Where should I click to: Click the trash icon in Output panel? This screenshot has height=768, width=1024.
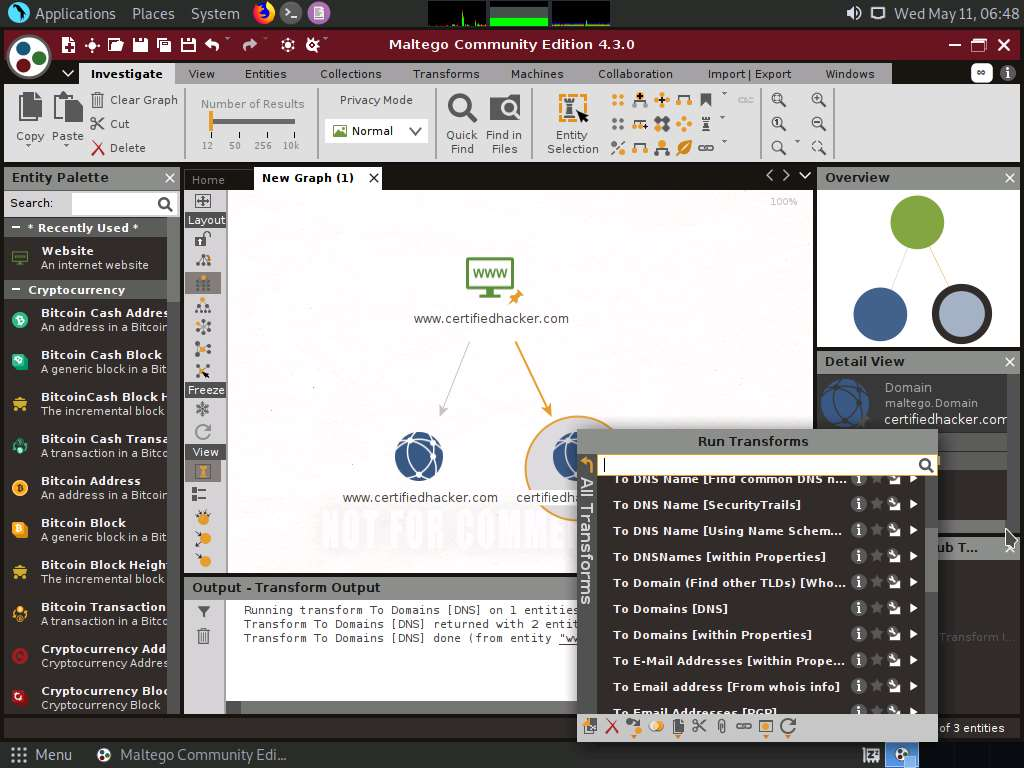[204, 636]
